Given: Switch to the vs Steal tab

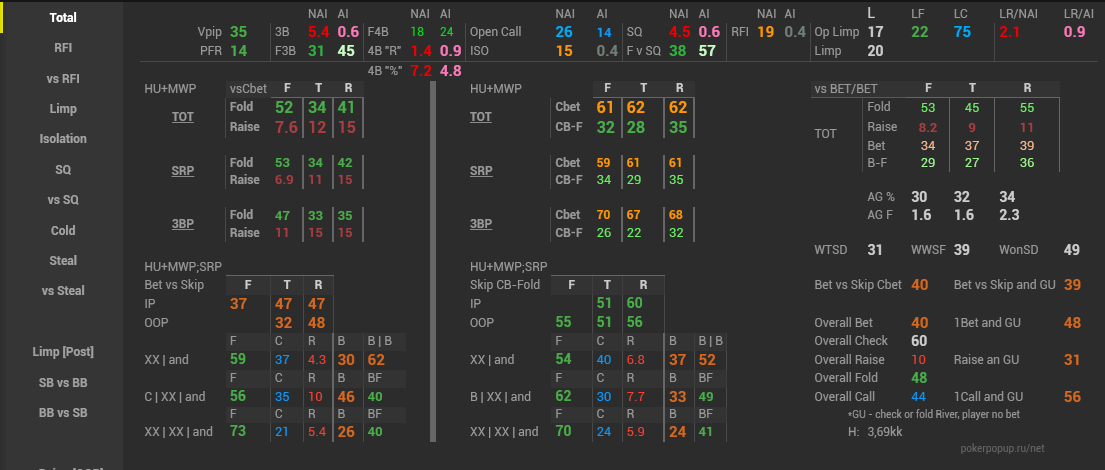Looking at the screenshot, I should coord(63,291).
